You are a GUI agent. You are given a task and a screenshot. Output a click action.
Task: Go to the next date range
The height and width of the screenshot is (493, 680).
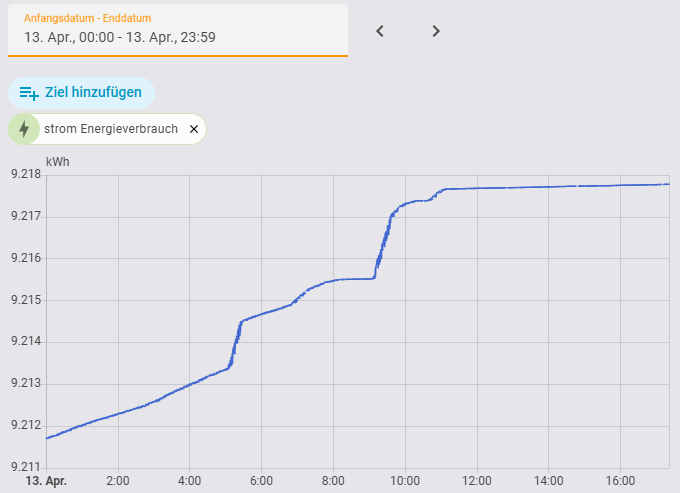(436, 31)
